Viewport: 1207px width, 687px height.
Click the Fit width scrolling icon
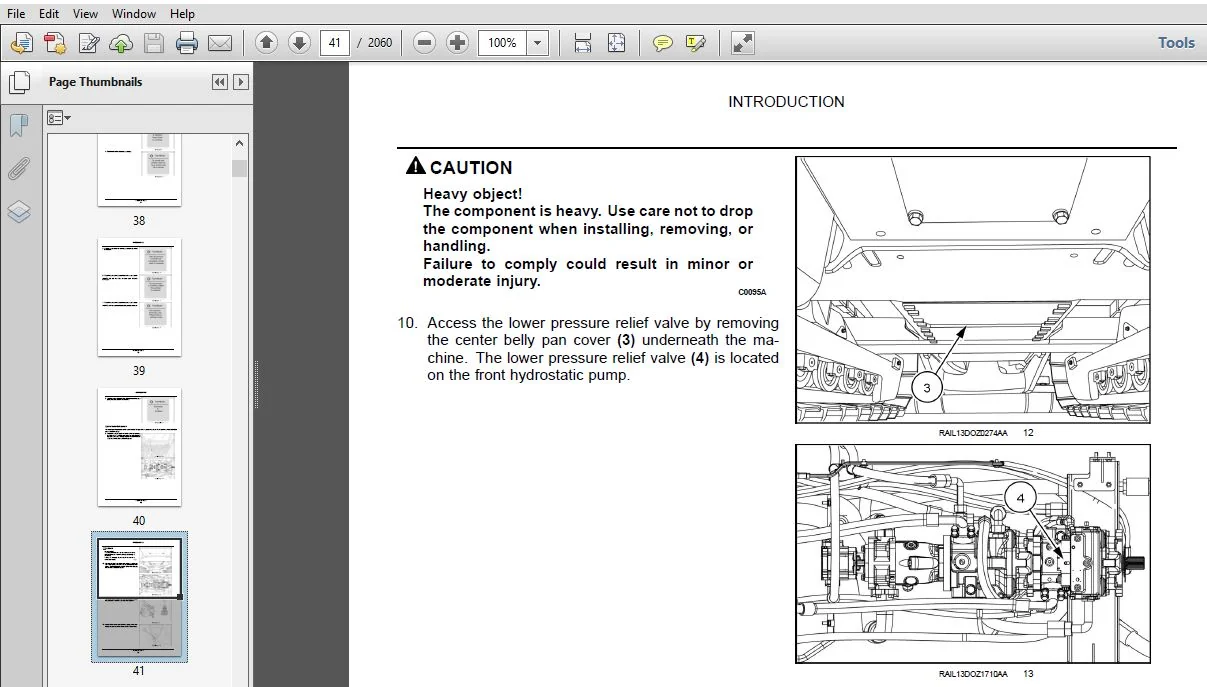(583, 43)
